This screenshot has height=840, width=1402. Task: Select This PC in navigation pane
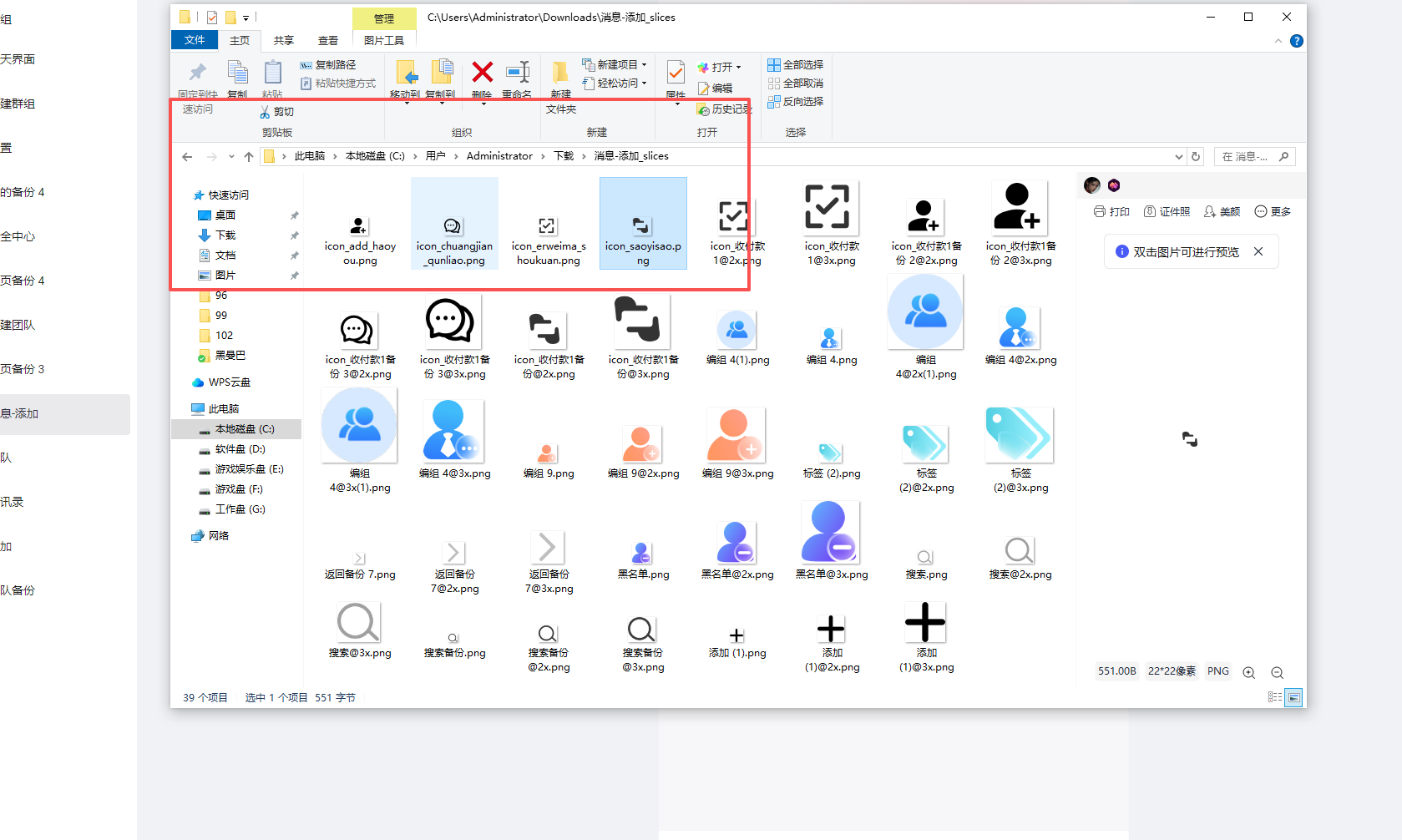coord(215,409)
